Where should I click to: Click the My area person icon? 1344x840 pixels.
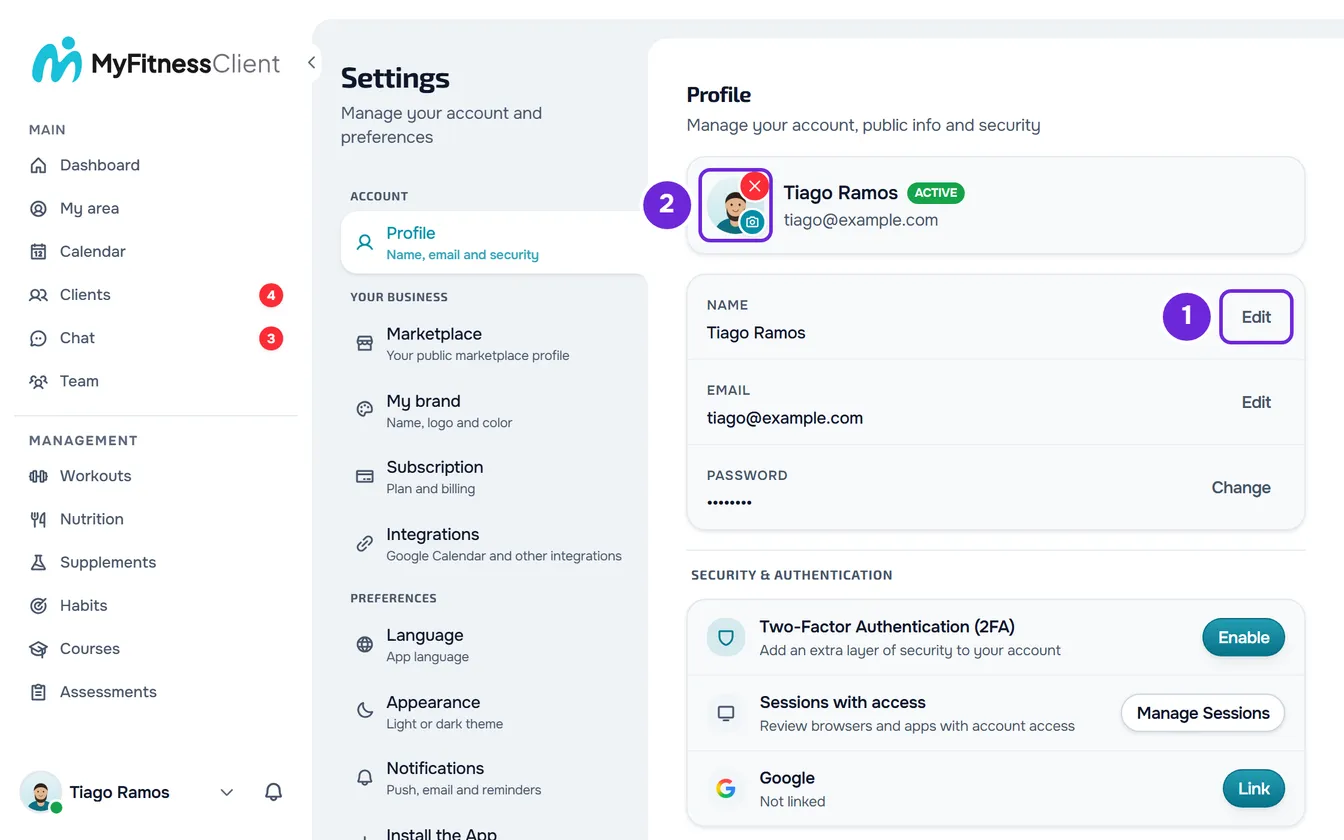click(x=38, y=208)
